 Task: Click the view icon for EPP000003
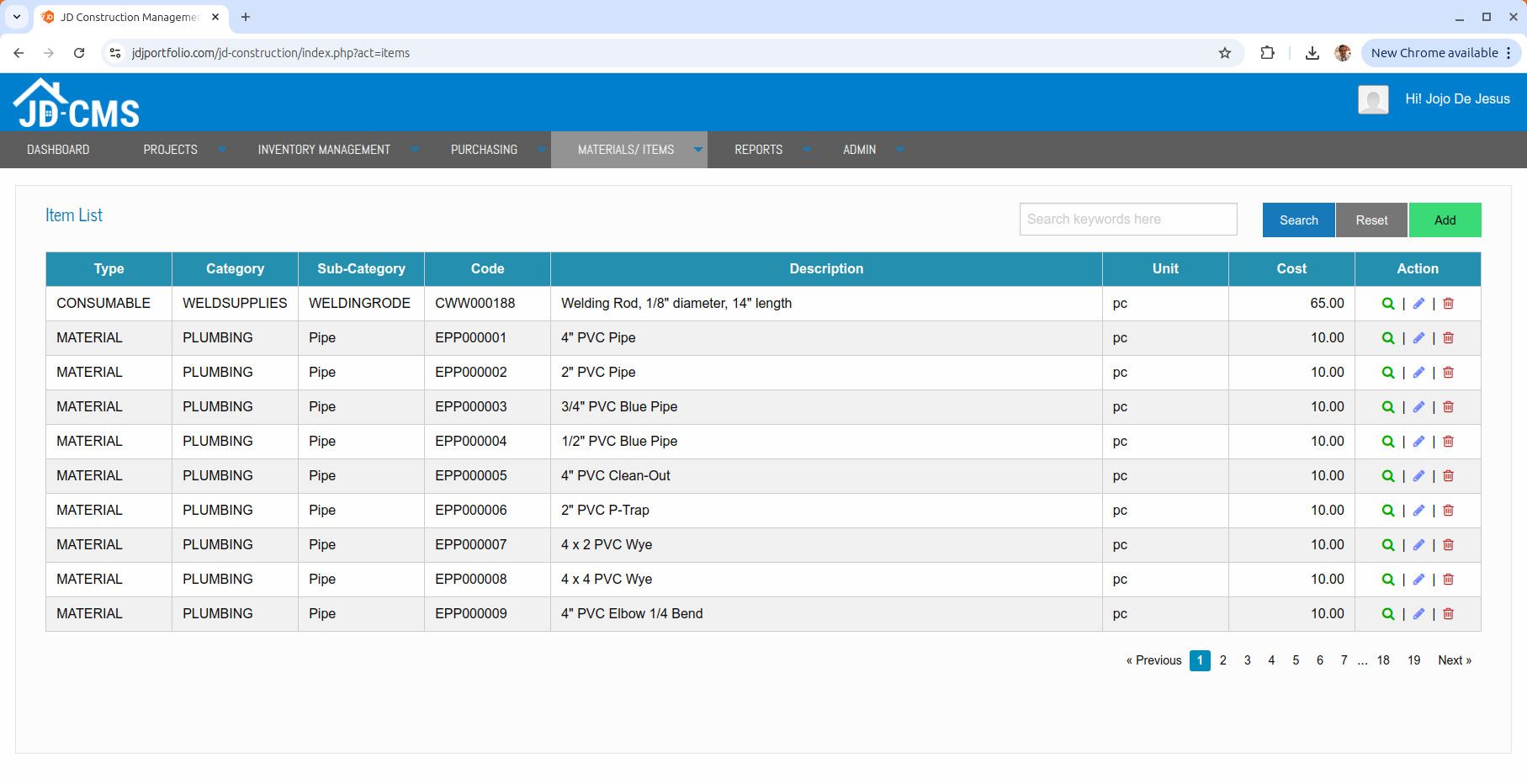[1387, 407]
